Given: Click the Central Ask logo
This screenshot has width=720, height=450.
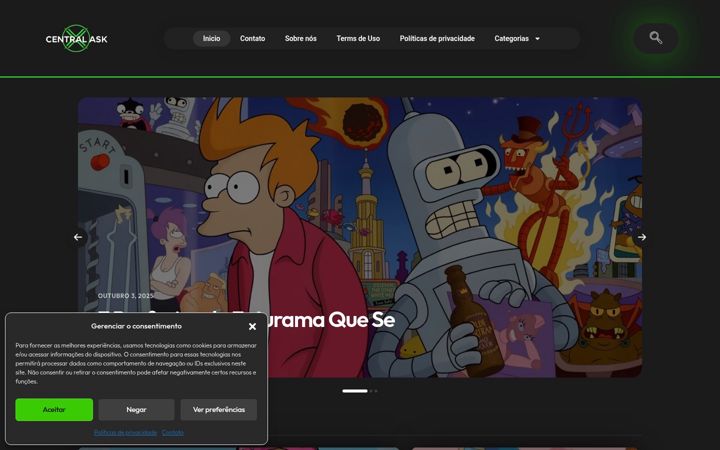Looking at the screenshot, I should tap(77, 39).
